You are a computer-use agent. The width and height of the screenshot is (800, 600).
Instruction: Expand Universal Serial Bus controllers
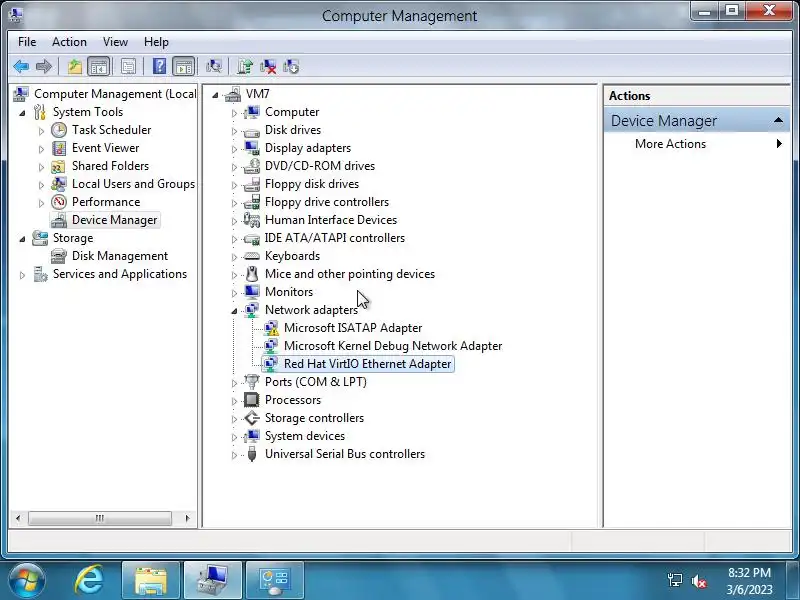[x=234, y=455]
